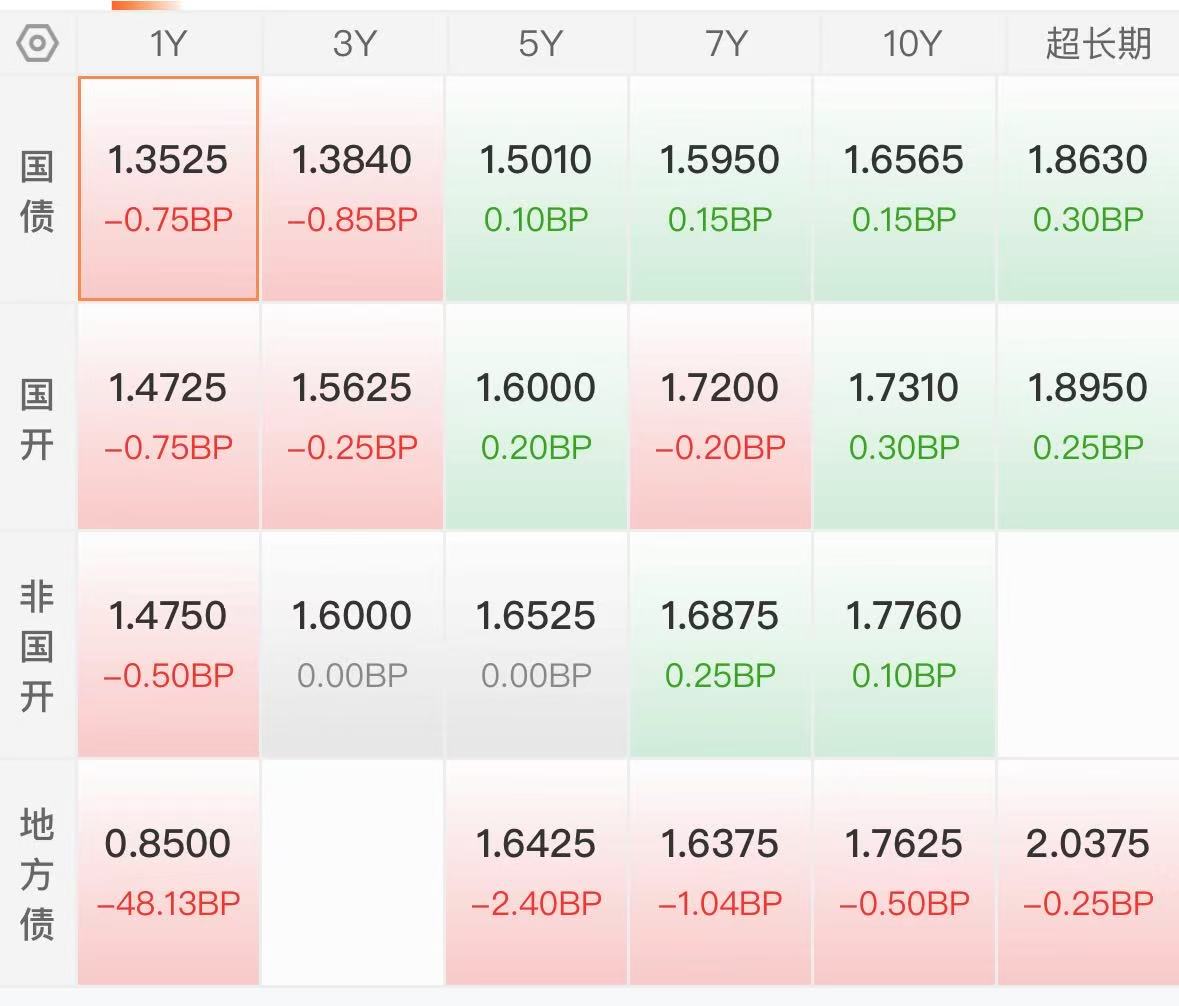
Task: Open the 国开 row label
Action: (37, 419)
